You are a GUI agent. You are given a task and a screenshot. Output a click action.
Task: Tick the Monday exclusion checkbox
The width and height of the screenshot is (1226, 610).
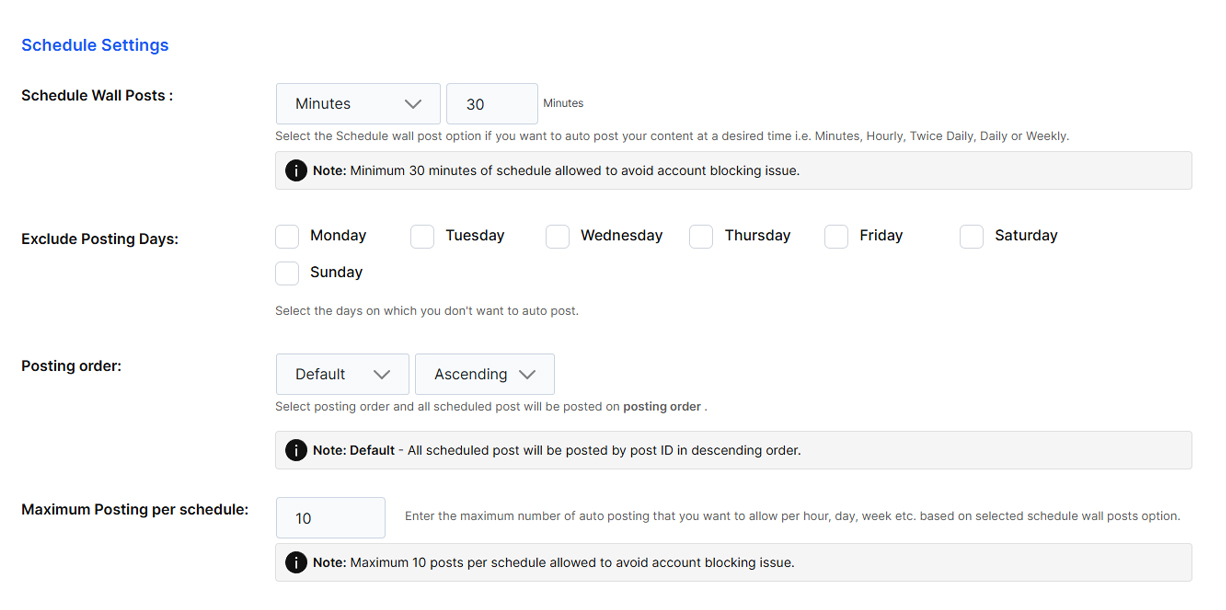pyautogui.click(x=288, y=236)
